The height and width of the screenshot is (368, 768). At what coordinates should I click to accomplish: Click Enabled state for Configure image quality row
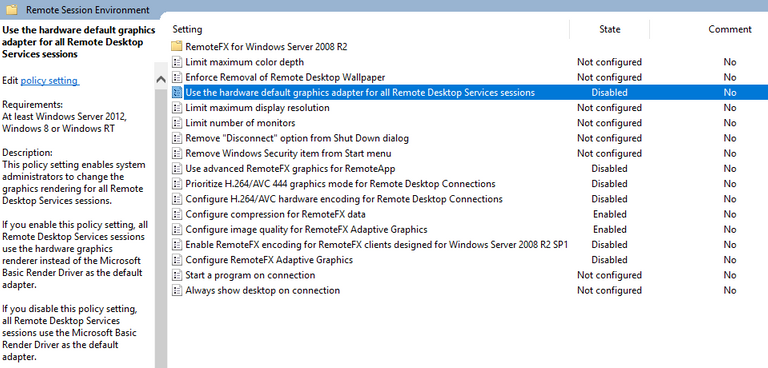click(610, 229)
